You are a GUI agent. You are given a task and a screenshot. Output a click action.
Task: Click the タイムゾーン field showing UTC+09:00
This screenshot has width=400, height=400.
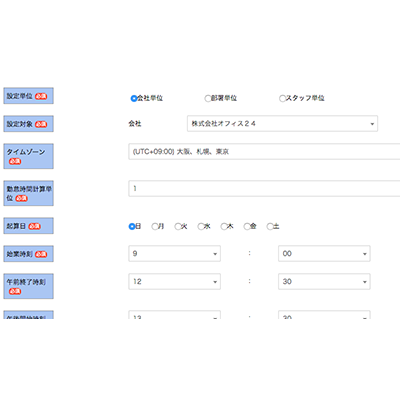click(264, 152)
